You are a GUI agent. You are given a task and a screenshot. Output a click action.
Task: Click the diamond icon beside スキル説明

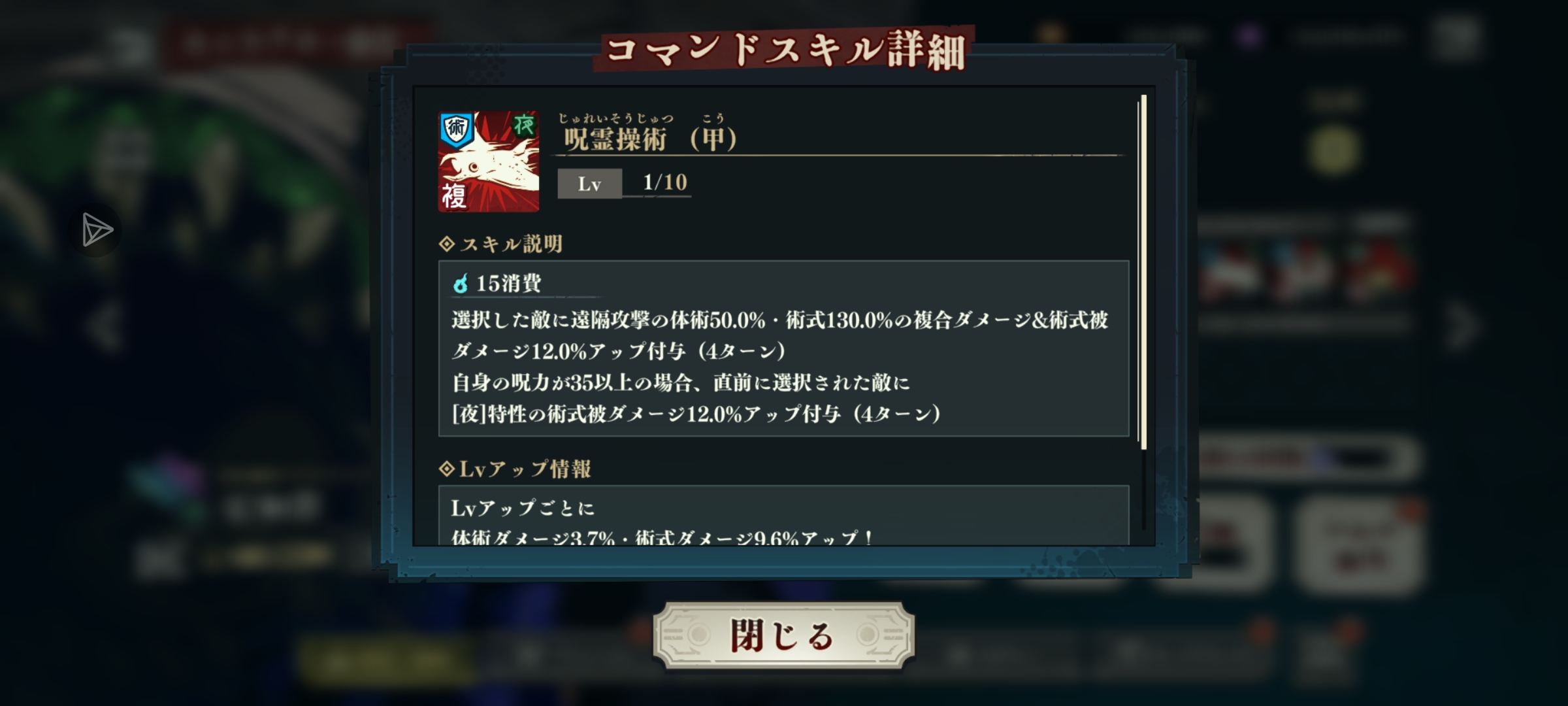coord(447,244)
